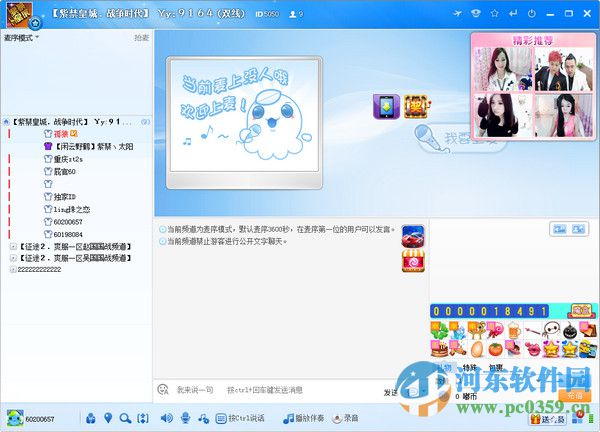Viewport: 600px width, 432px height.
Task: Open the channel logo avatar in top left
Action: point(19,15)
